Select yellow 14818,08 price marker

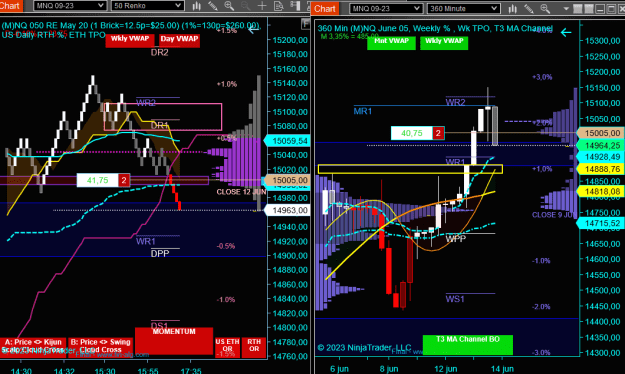point(601,192)
